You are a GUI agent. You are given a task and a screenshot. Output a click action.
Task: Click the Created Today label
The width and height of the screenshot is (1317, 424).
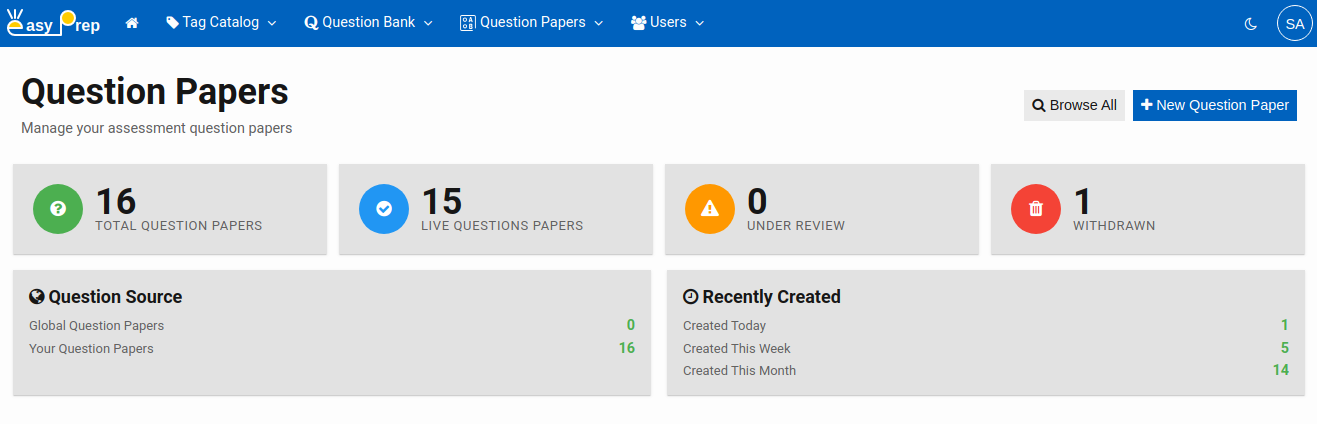(x=724, y=325)
